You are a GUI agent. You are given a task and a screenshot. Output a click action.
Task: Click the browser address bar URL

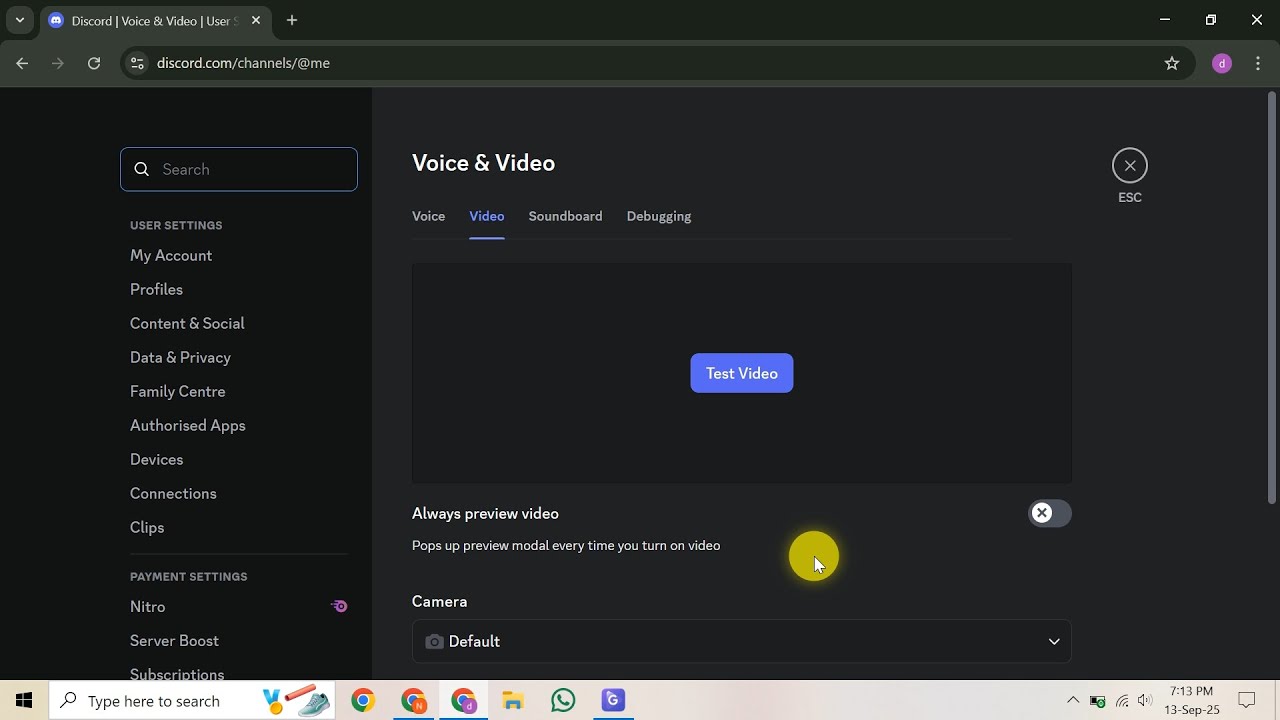243,63
